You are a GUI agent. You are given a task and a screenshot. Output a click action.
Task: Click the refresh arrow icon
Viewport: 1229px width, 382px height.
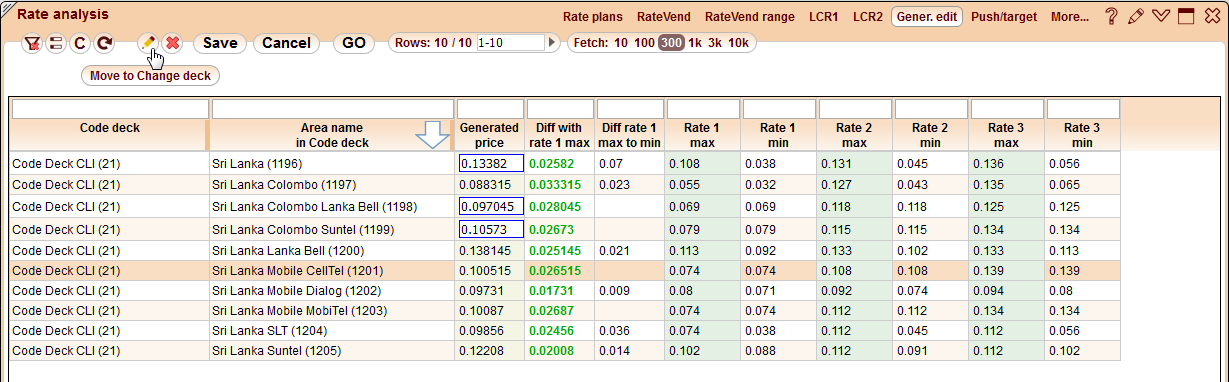(x=104, y=44)
